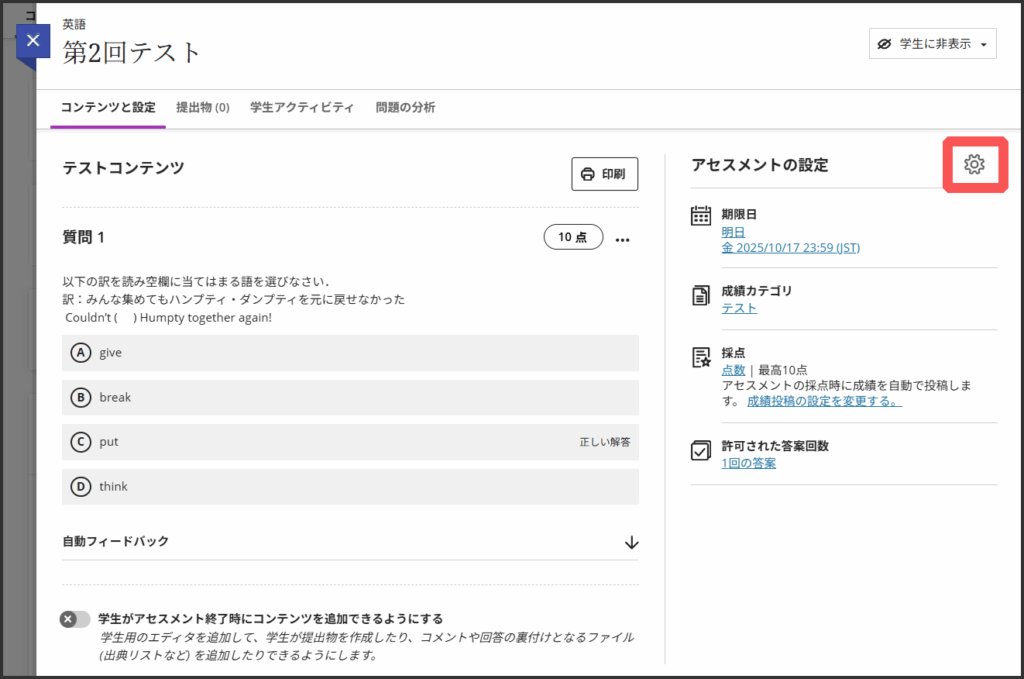
Task: Click the 成績カテゴリ document icon
Action: coord(701,295)
